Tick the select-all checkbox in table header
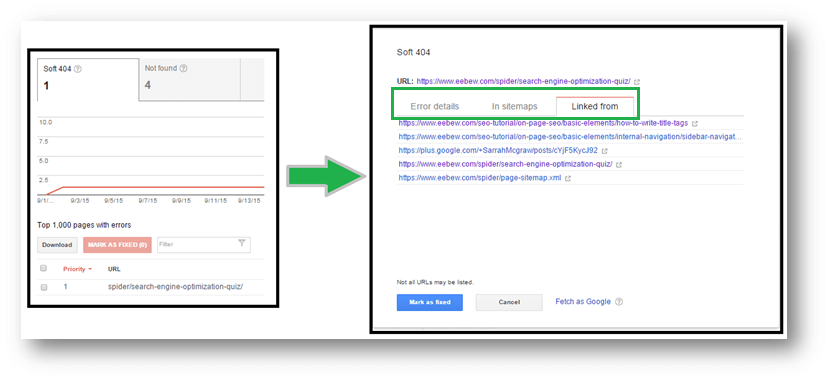 coord(44,268)
